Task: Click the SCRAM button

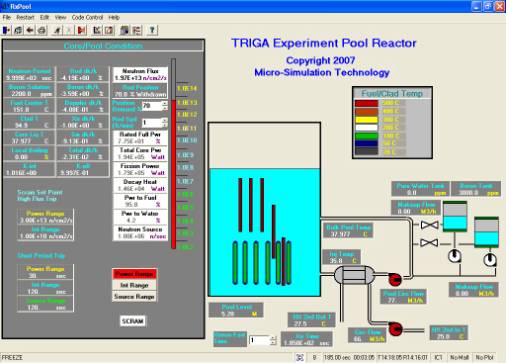Action: [x=133, y=321]
